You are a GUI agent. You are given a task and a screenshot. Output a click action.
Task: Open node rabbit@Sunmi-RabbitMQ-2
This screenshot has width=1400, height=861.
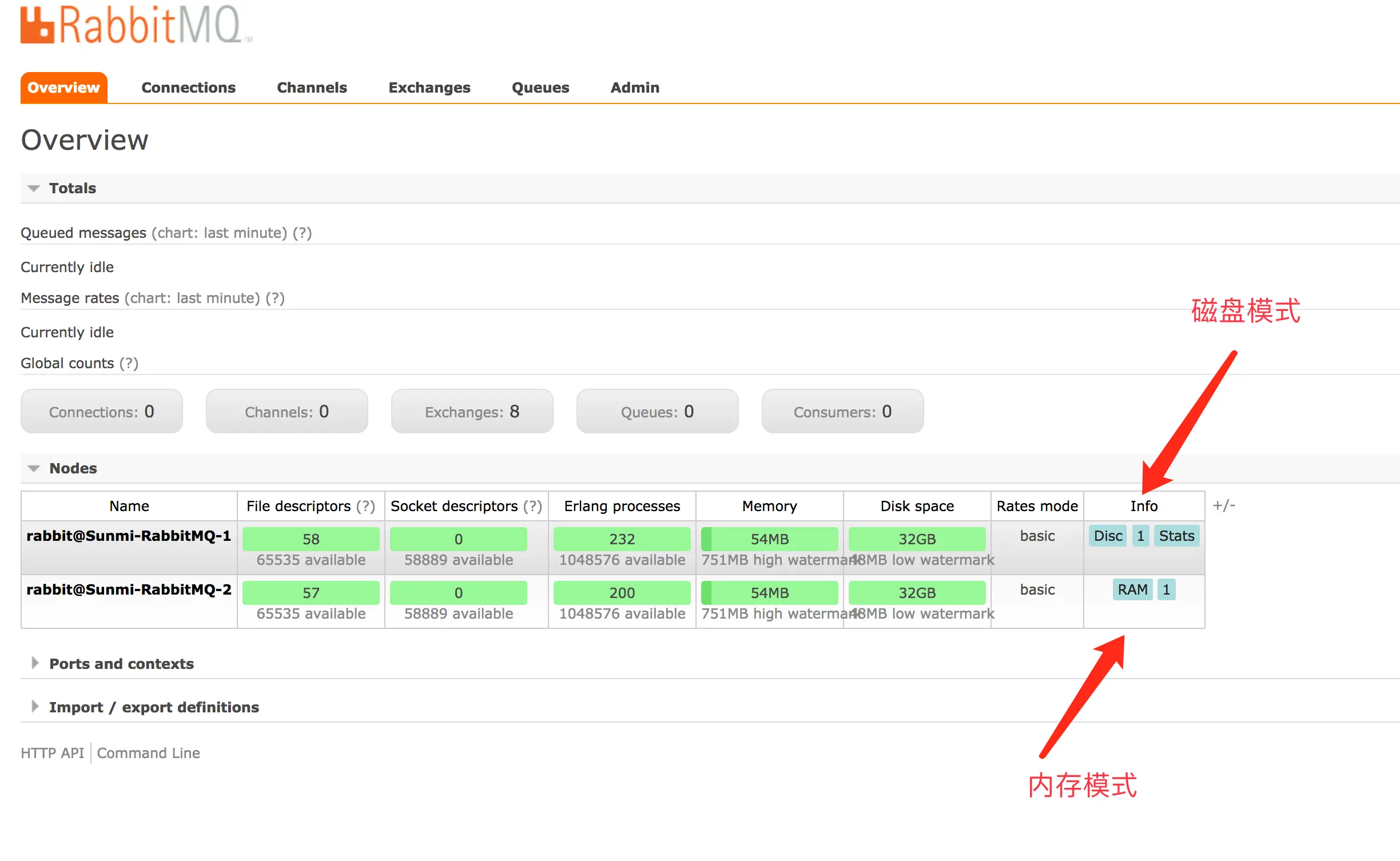tap(129, 589)
